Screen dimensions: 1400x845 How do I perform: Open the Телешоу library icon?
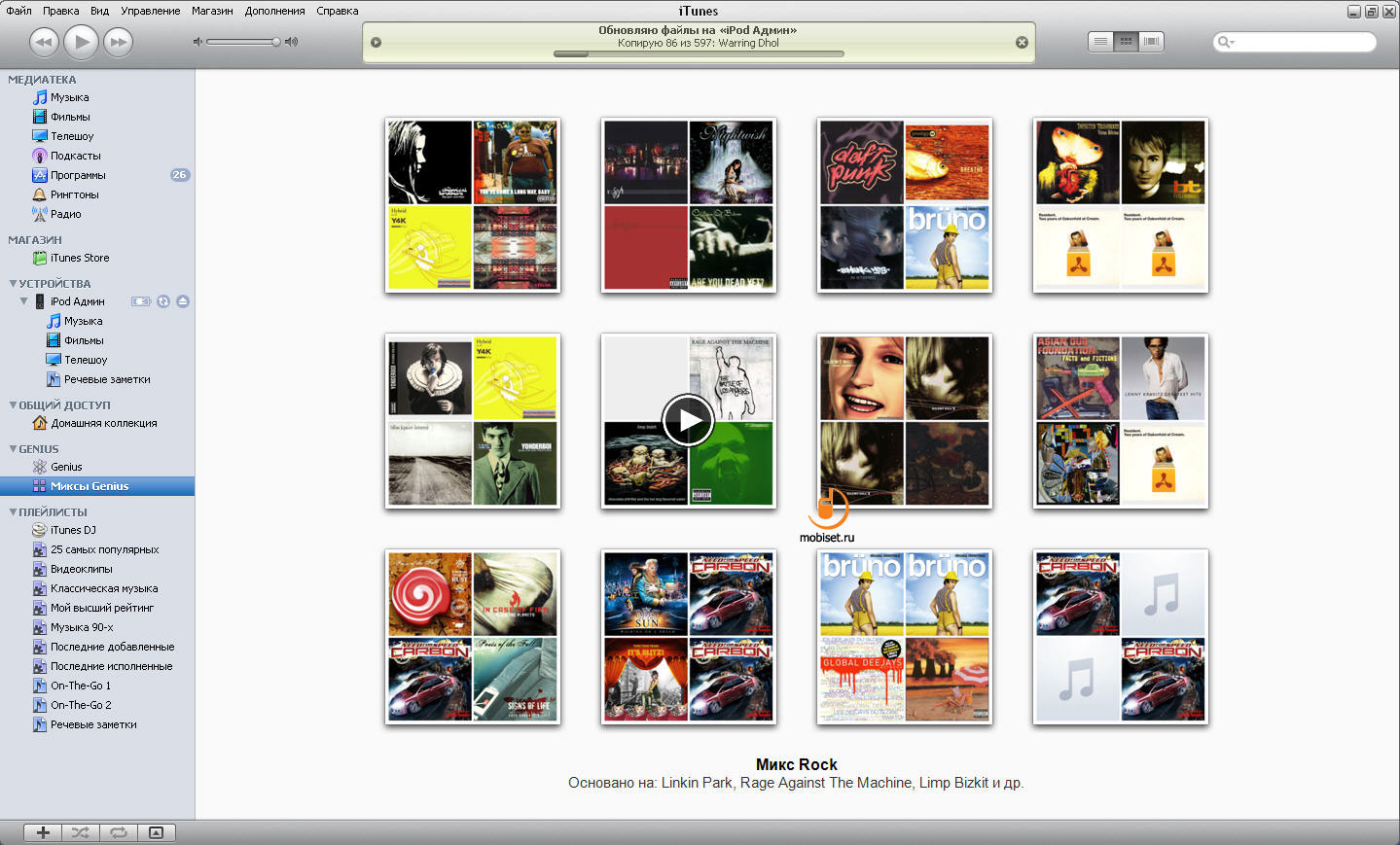[x=40, y=136]
